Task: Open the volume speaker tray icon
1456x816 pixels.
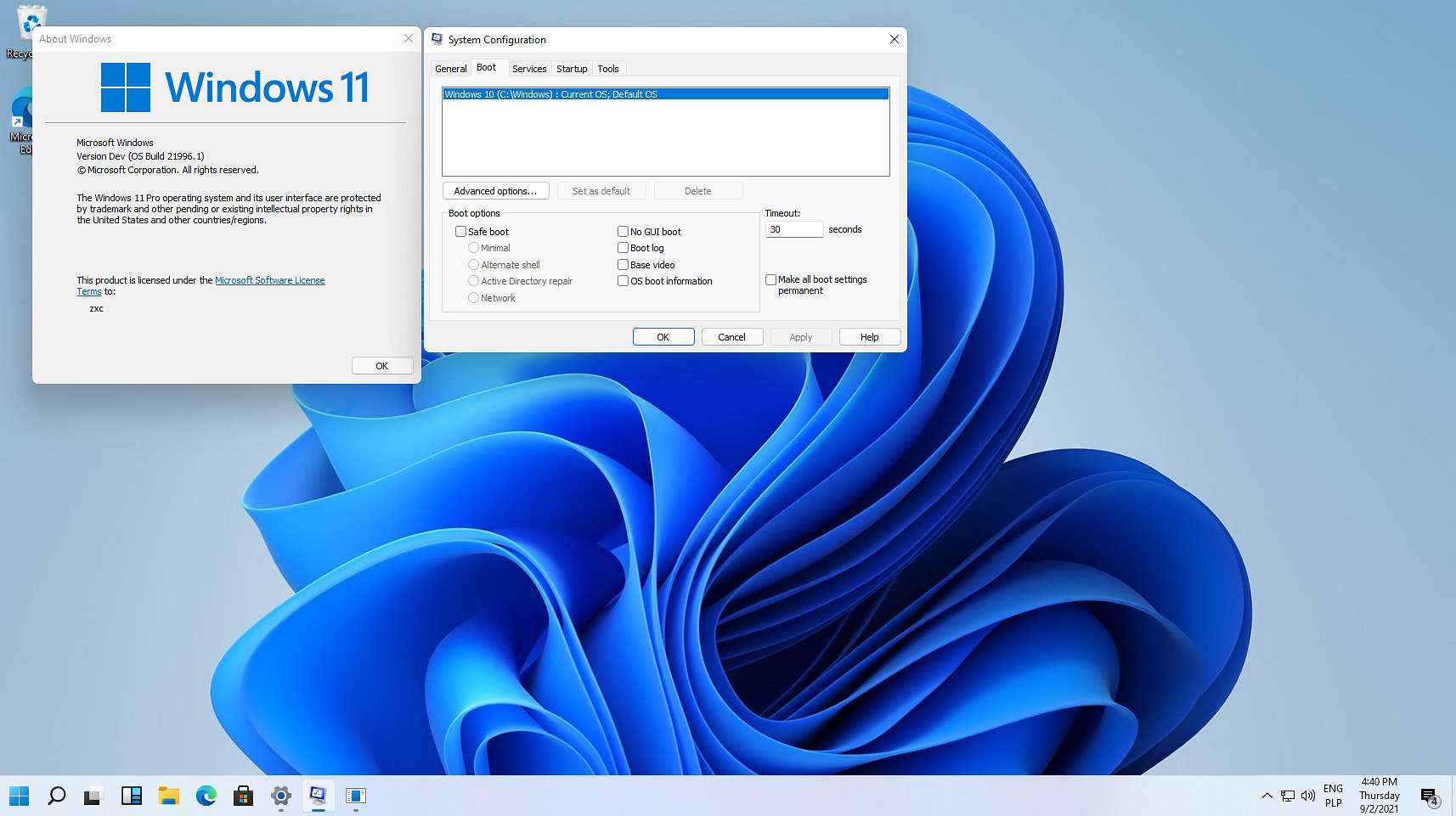Action: coord(1308,796)
